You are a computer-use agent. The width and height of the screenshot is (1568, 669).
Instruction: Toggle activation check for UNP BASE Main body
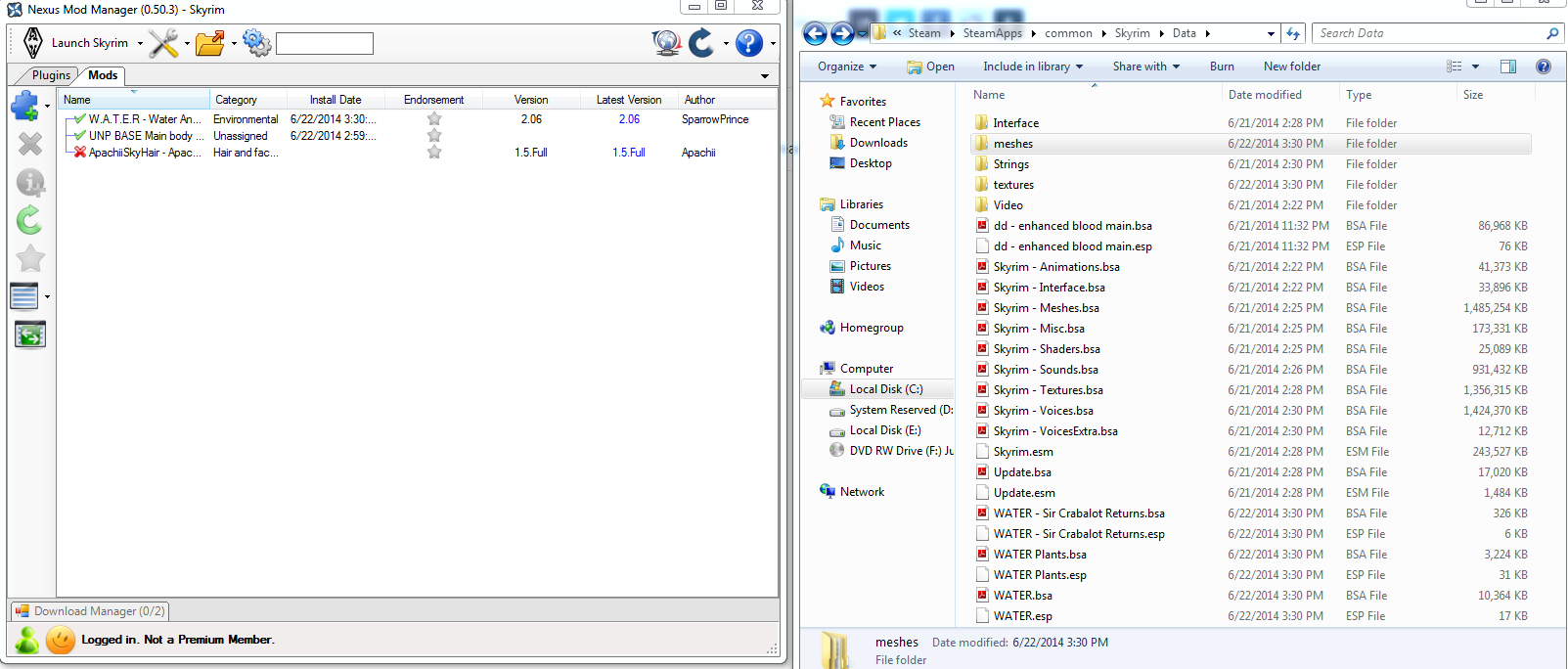click(x=80, y=136)
